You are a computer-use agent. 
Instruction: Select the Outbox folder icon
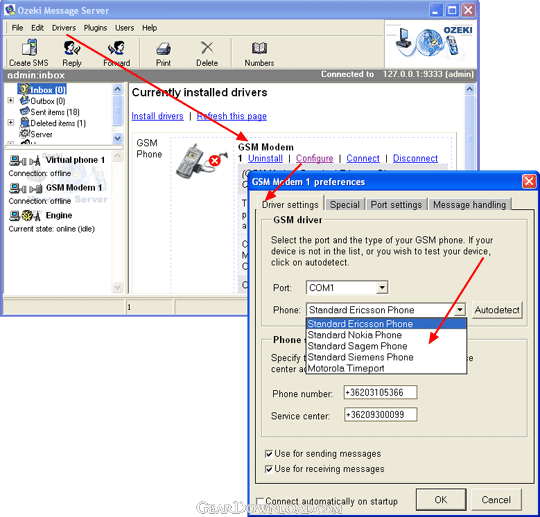click(24, 100)
